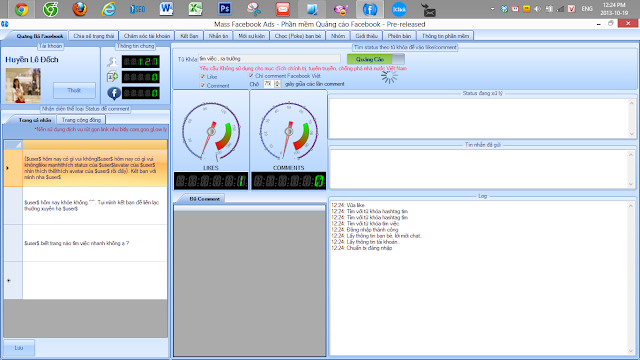Viewport: 640px width, 360px height.
Task: Open Yahoo Messenger smiley taskbar icon
Action: click(341, 9)
